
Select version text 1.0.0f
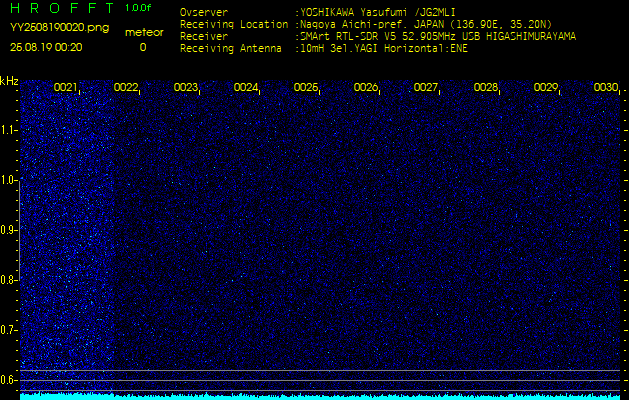(138, 8)
